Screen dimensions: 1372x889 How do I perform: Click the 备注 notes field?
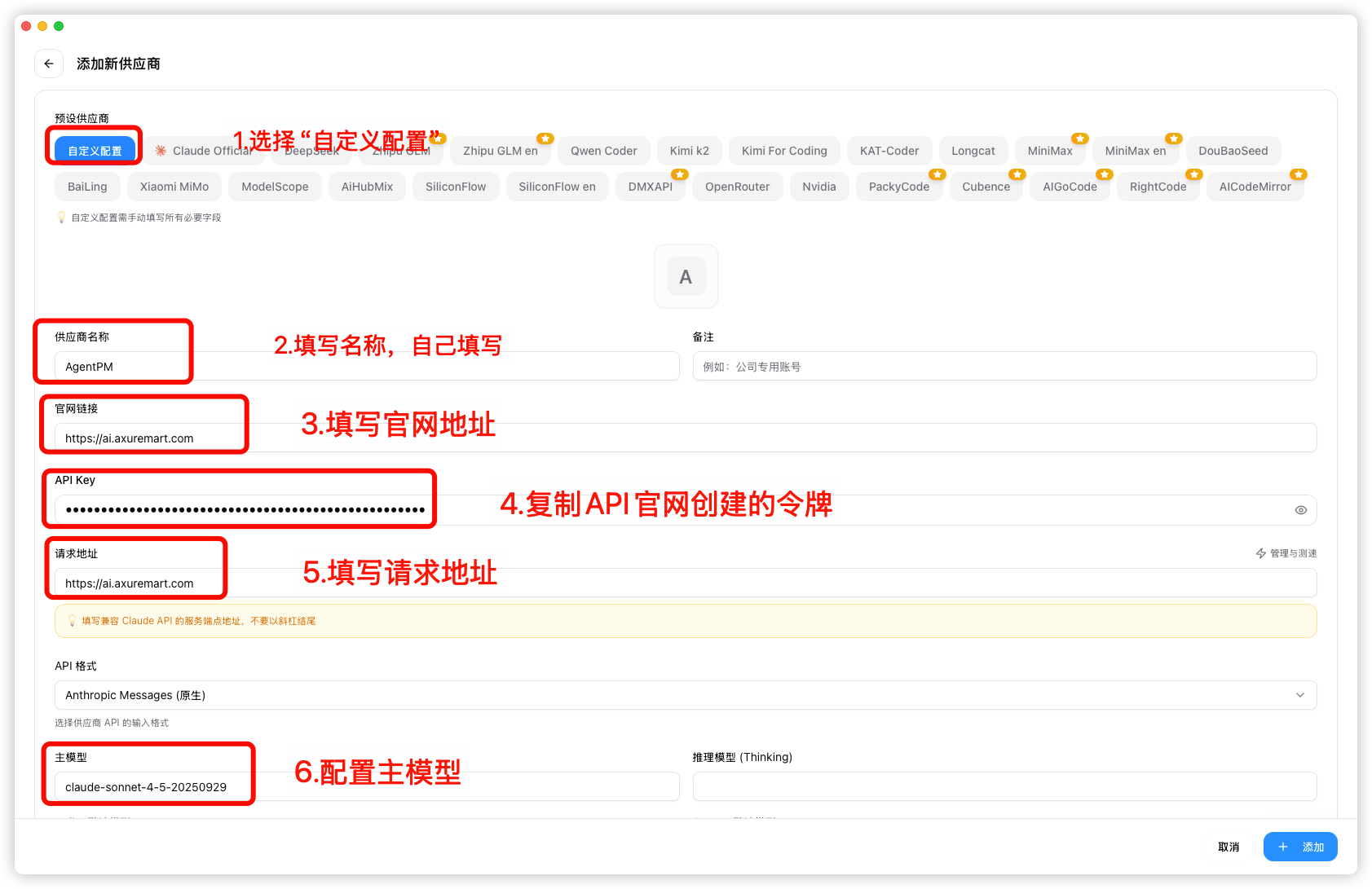pos(1005,367)
